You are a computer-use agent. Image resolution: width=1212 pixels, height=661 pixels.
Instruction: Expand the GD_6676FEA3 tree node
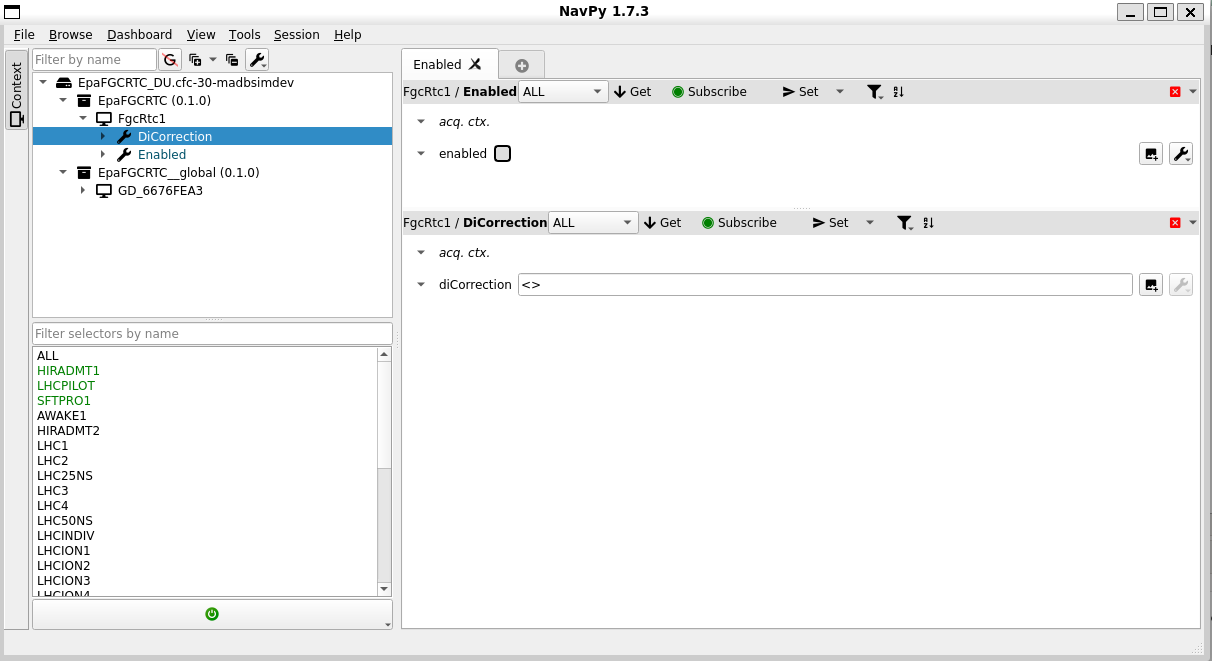(83, 191)
